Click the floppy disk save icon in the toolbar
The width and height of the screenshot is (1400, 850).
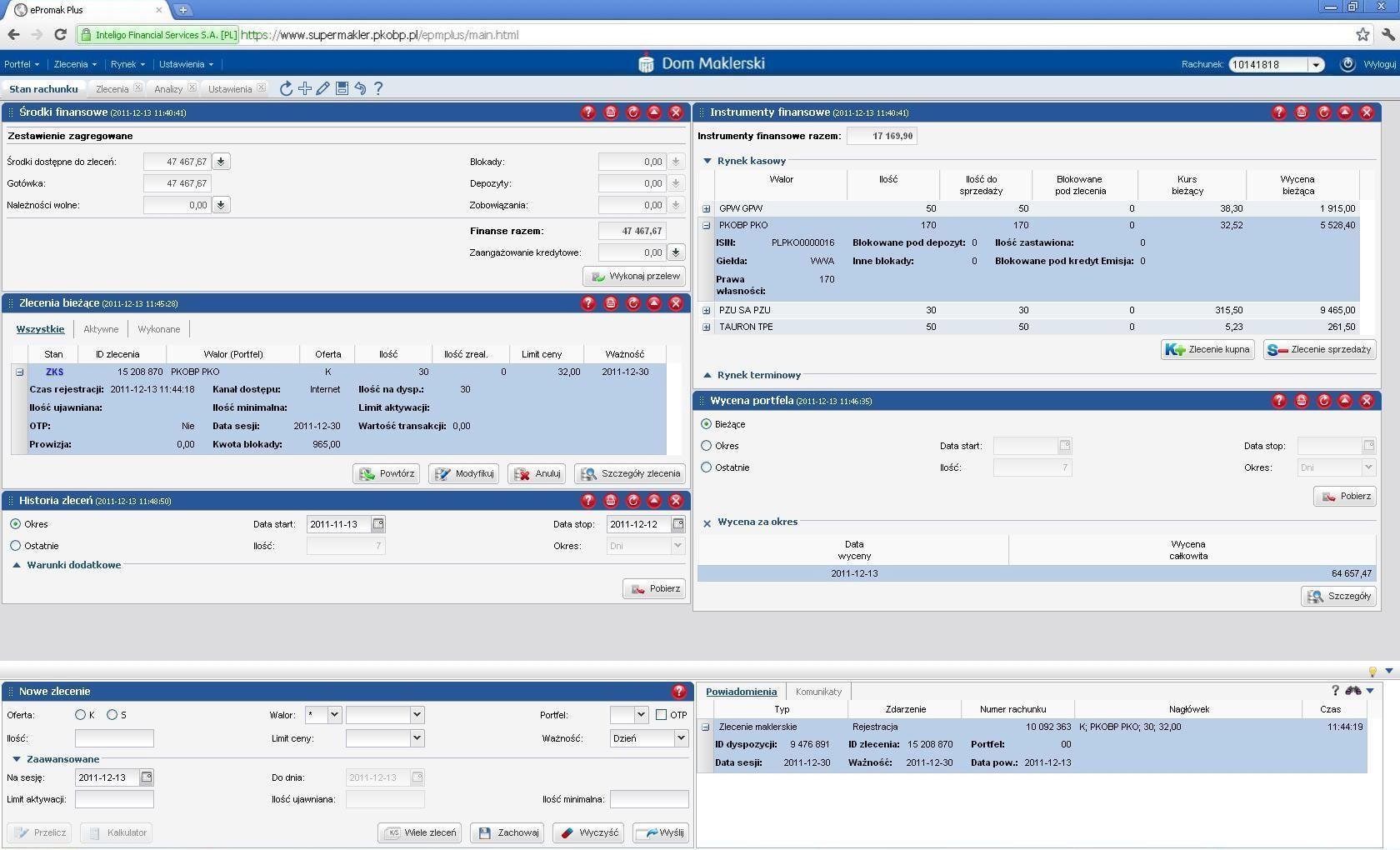click(x=342, y=88)
